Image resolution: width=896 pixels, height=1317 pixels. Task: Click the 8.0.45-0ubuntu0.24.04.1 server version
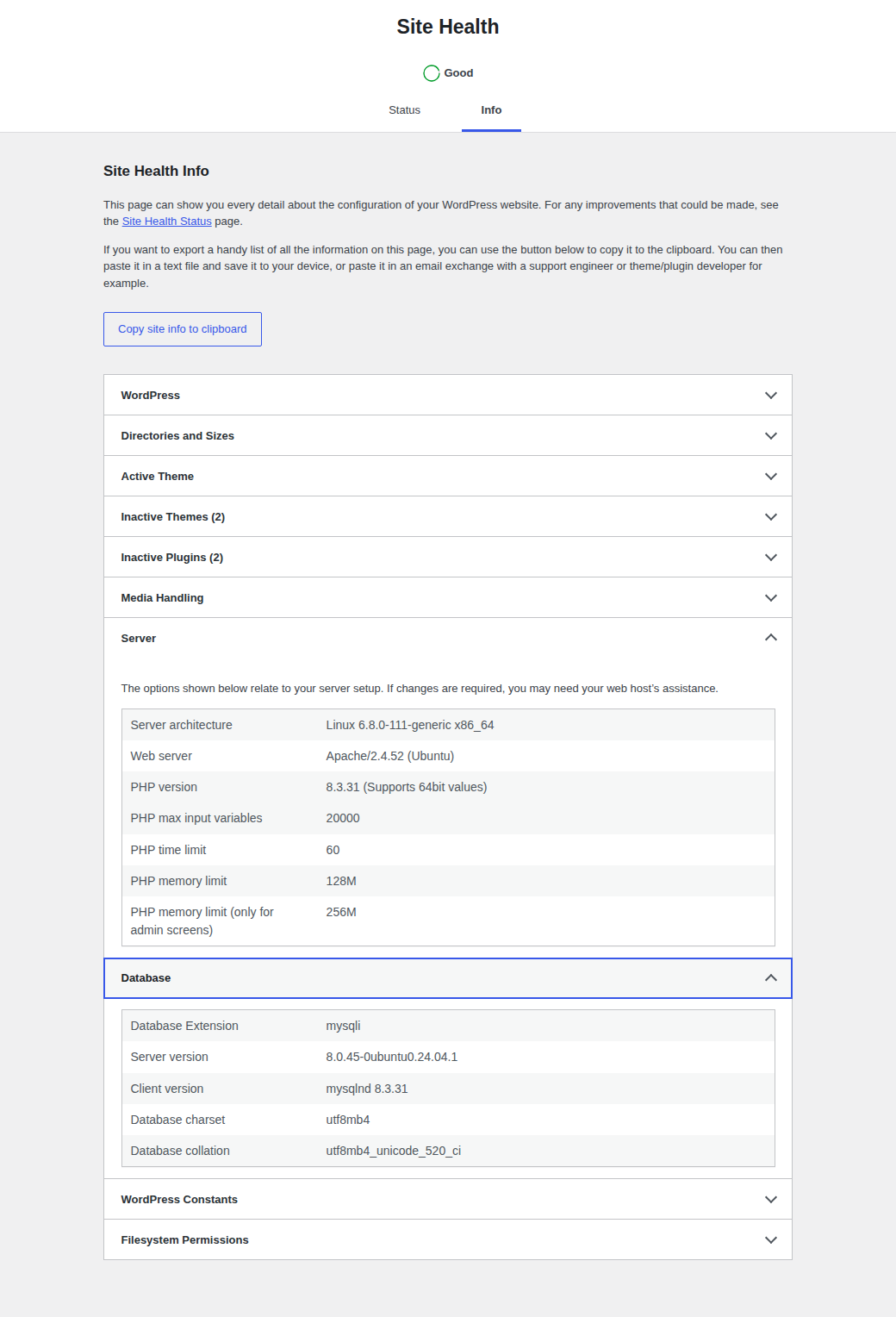(x=392, y=1057)
